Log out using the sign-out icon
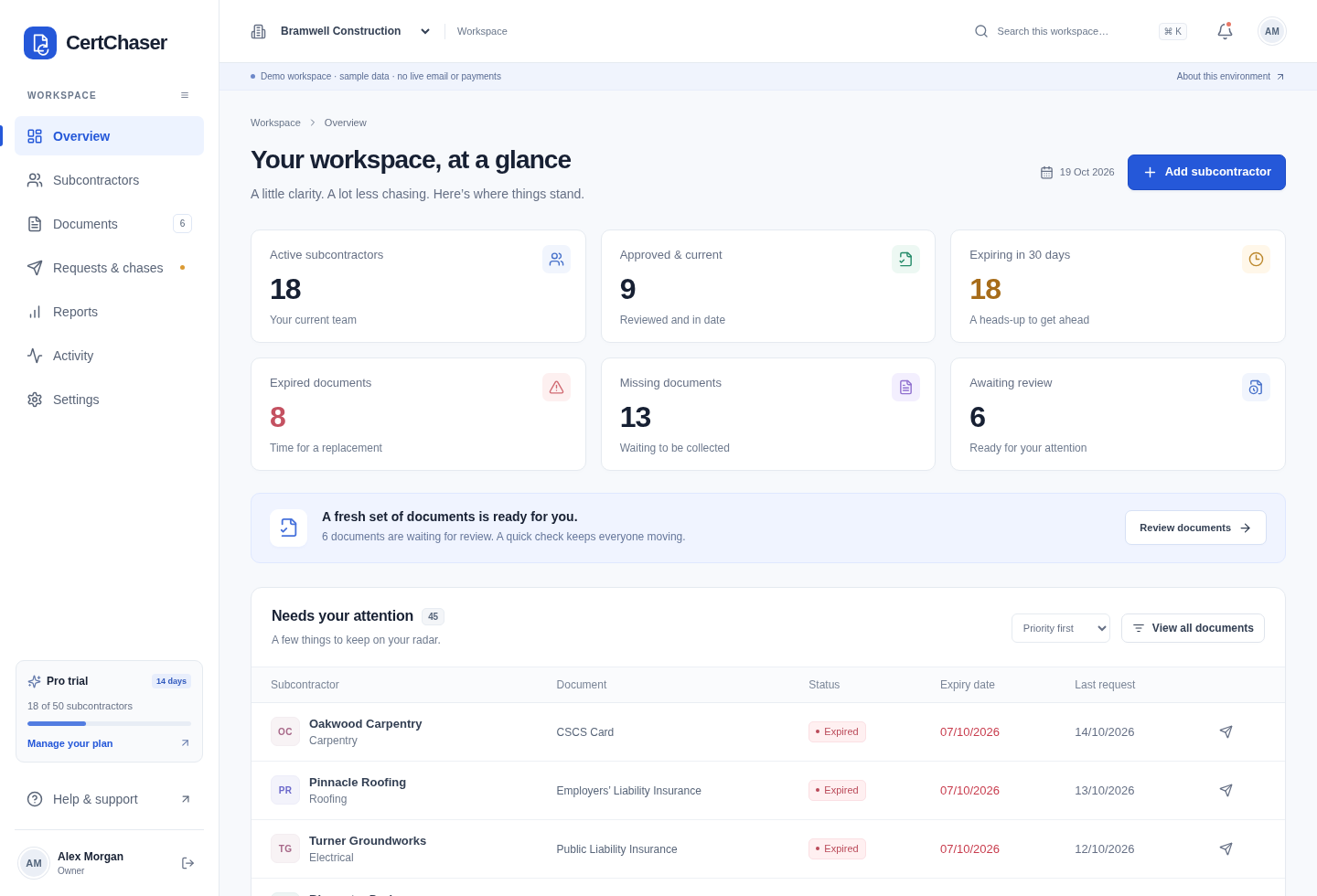 [x=187, y=863]
